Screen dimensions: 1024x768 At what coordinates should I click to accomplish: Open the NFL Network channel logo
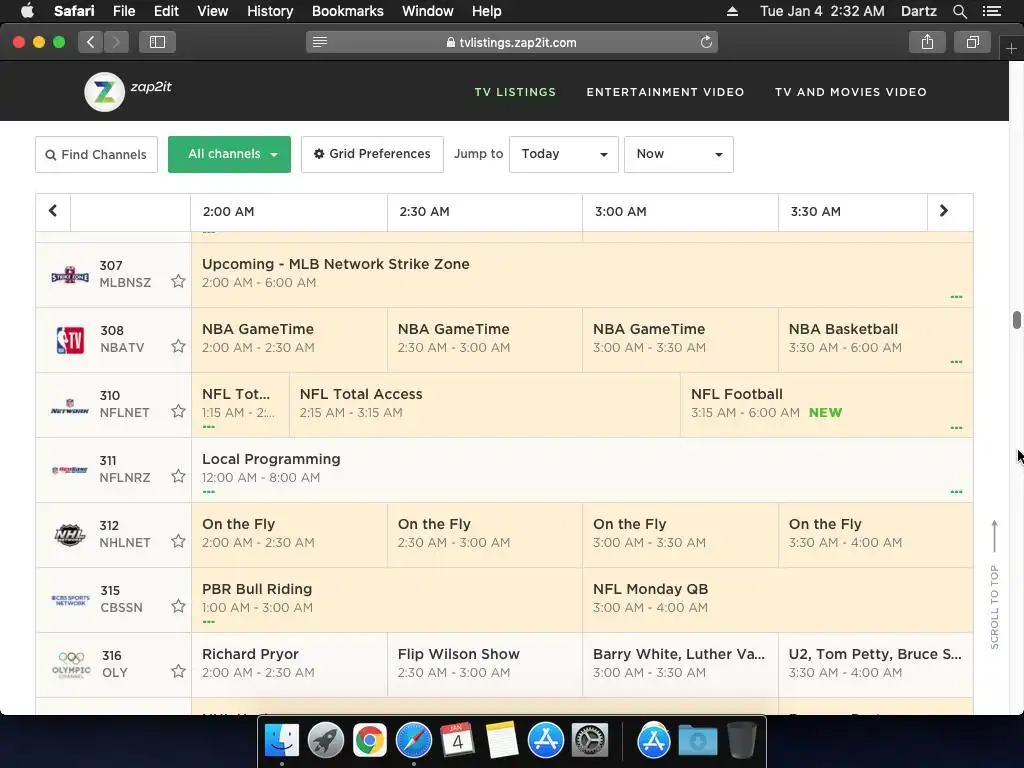click(x=70, y=406)
